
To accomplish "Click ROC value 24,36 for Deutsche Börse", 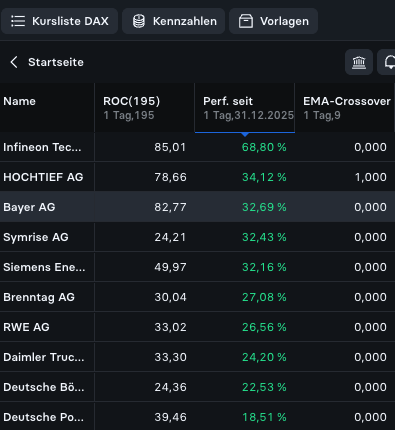I will pyautogui.click(x=170, y=387).
